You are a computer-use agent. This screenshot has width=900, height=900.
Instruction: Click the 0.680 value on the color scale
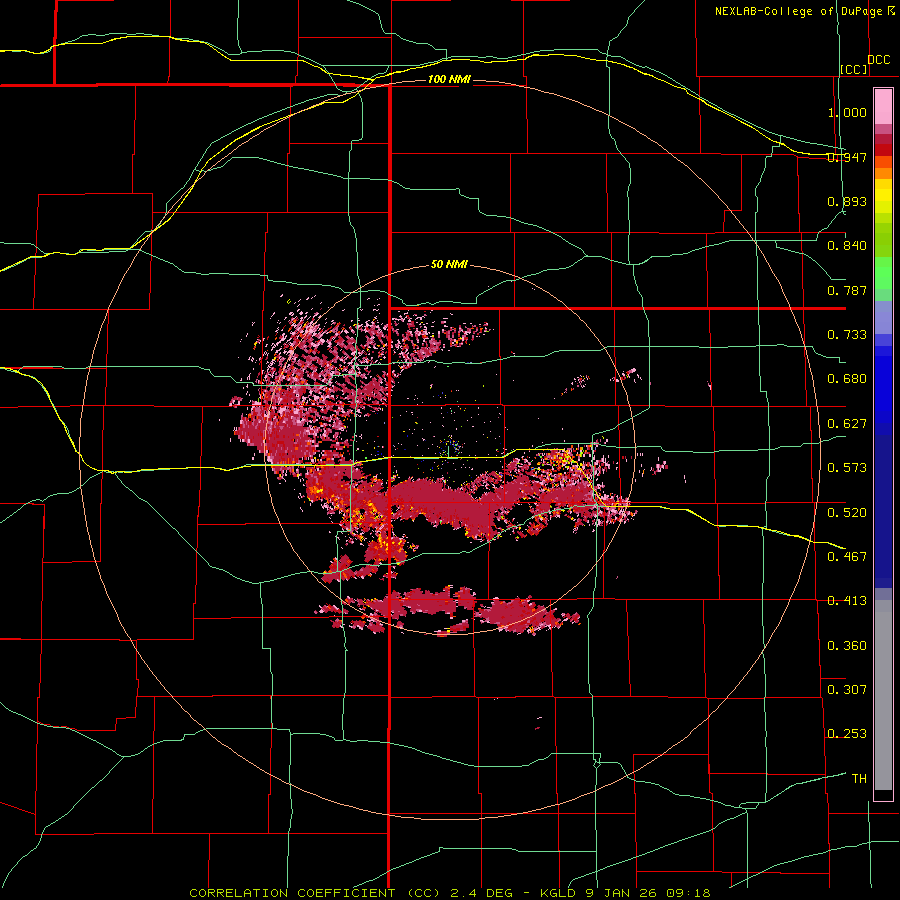[847, 379]
